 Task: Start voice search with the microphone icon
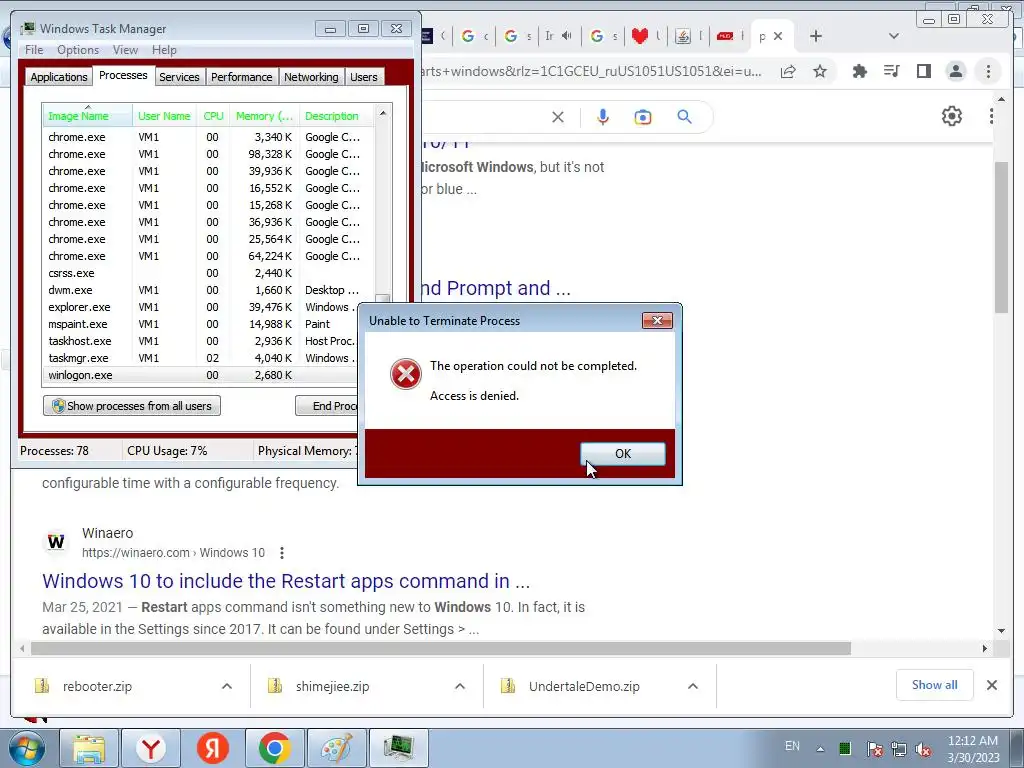603,117
